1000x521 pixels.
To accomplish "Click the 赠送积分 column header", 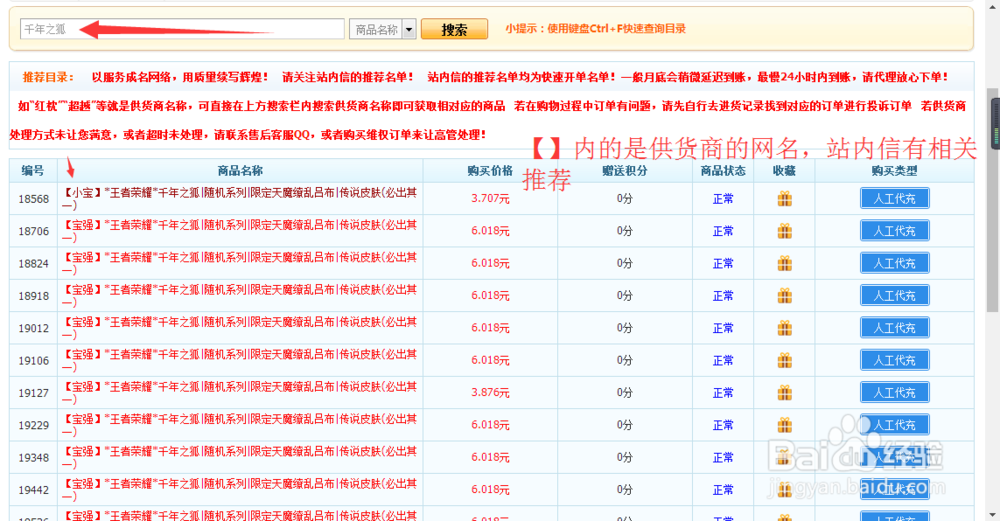I will point(624,170).
